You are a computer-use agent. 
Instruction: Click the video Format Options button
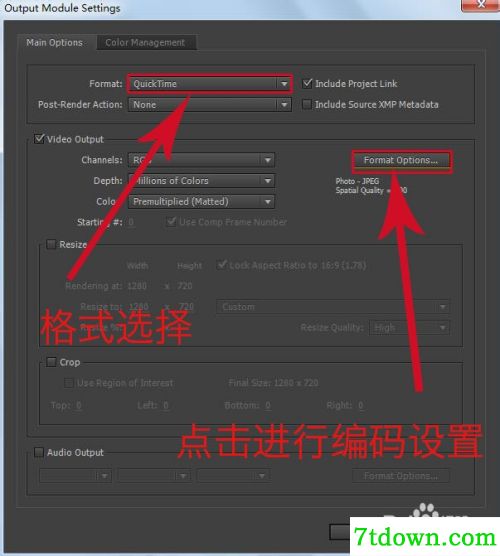(x=401, y=160)
